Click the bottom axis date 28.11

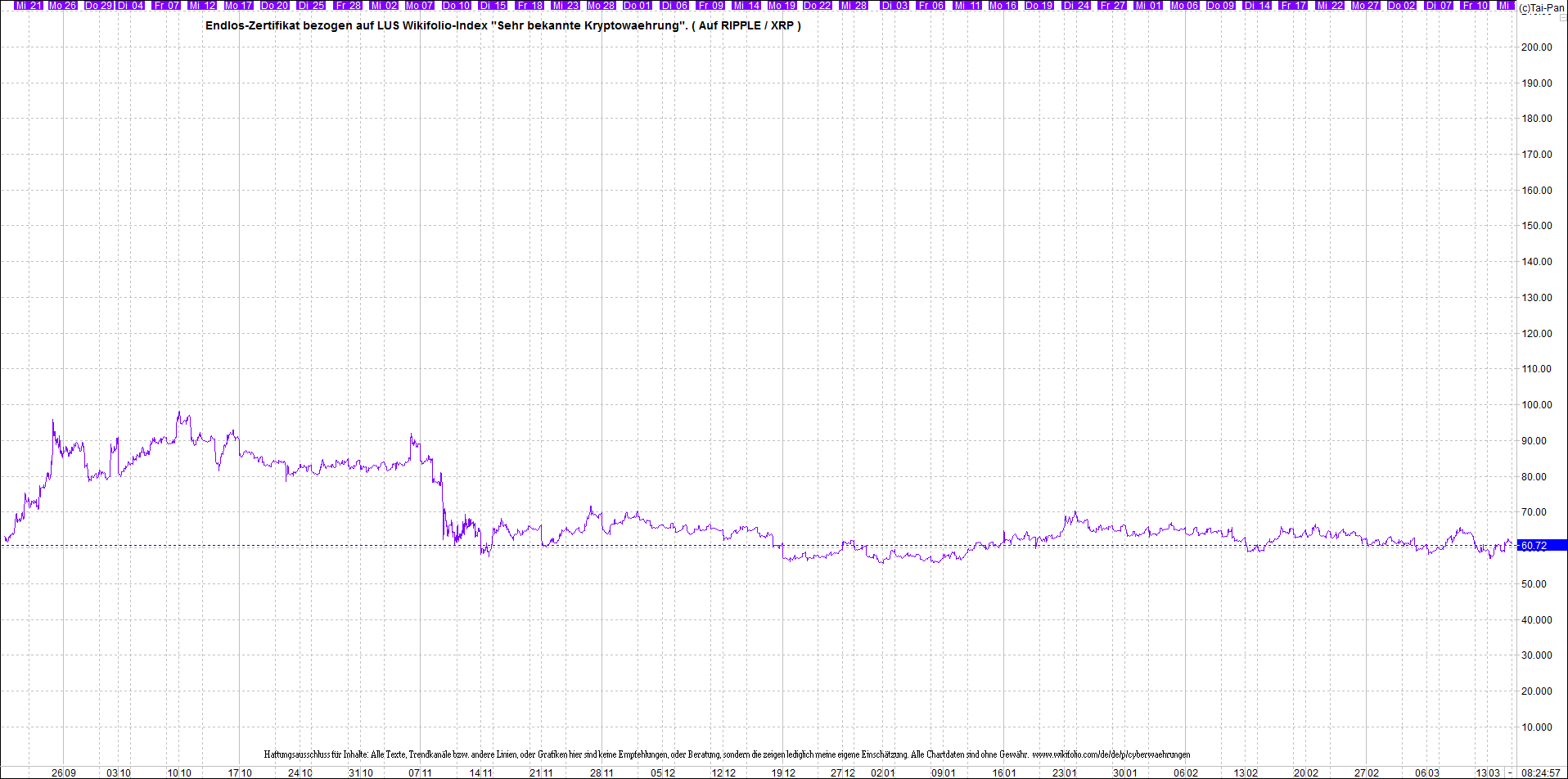602,773
